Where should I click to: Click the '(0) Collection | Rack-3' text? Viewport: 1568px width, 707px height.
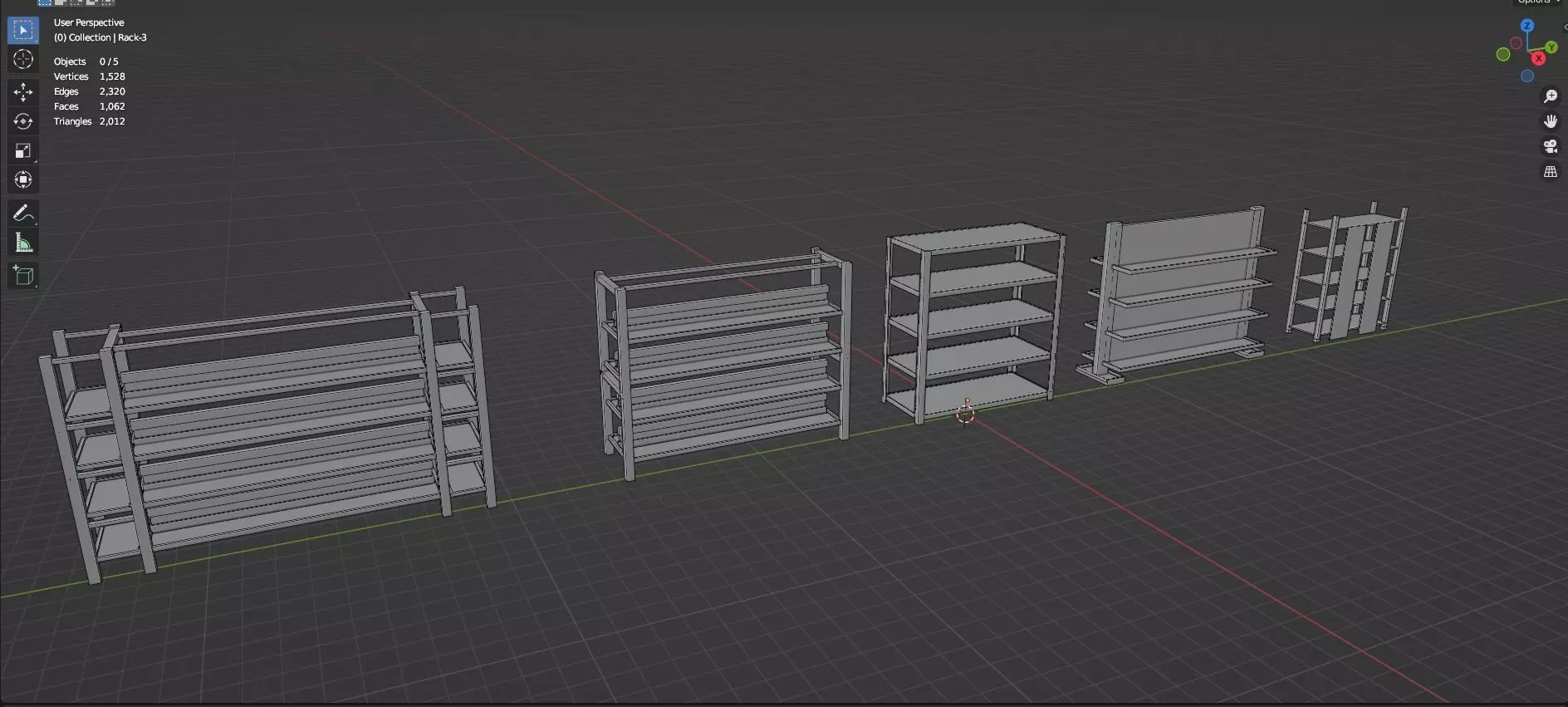coord(100,37)
